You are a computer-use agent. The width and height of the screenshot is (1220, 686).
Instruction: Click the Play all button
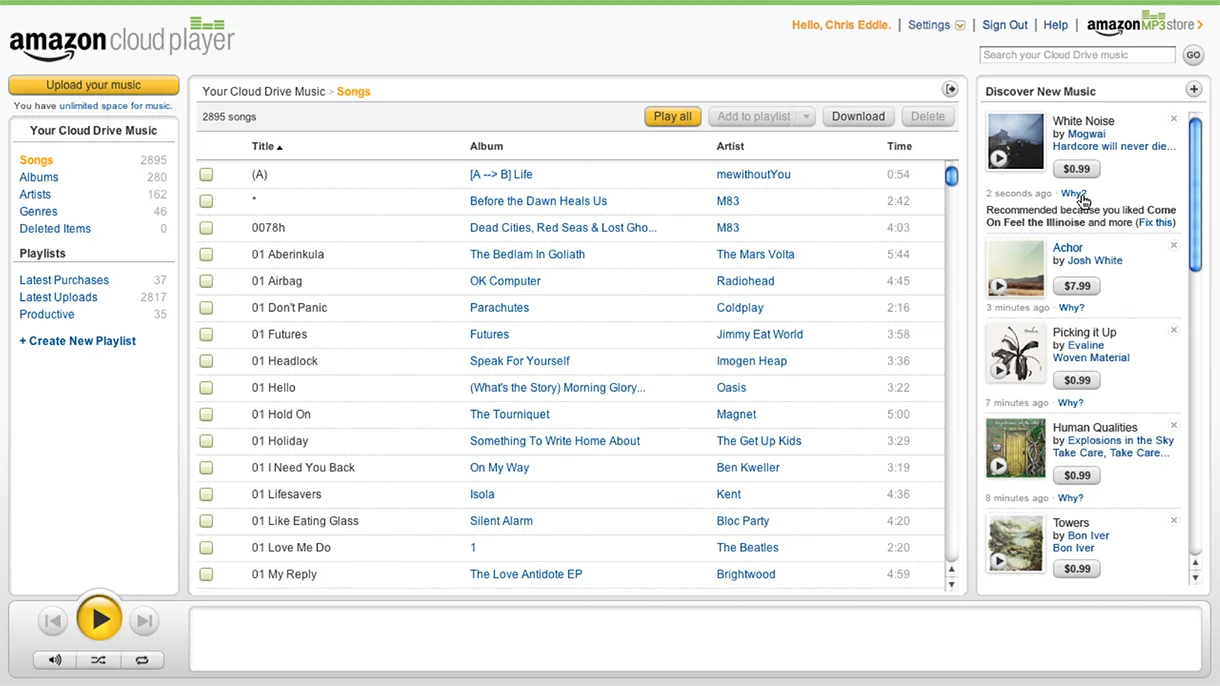point(673,117)
